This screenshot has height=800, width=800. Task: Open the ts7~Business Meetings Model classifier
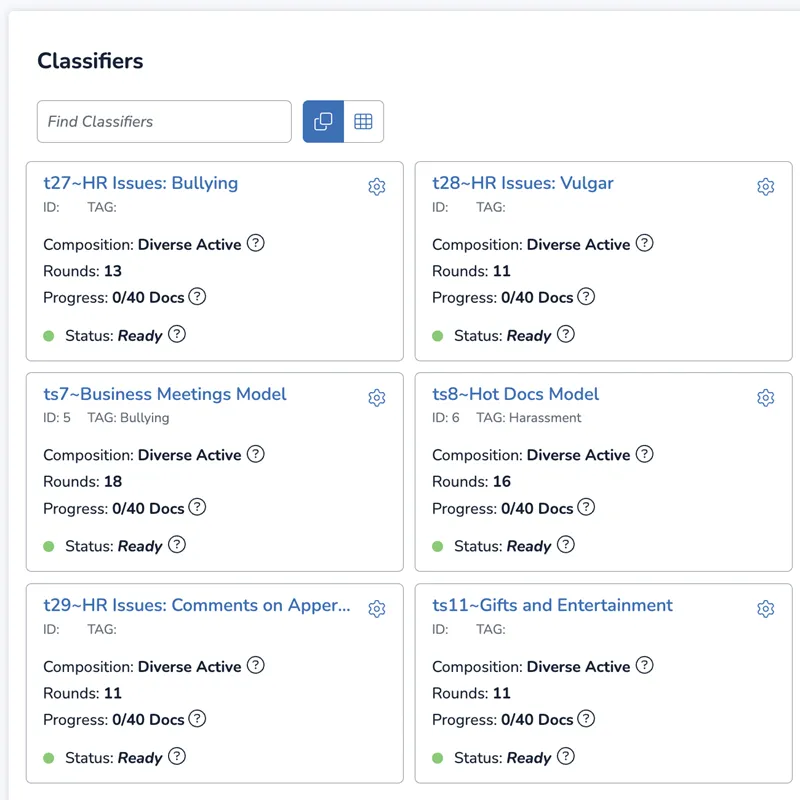(x=165, y=394)
